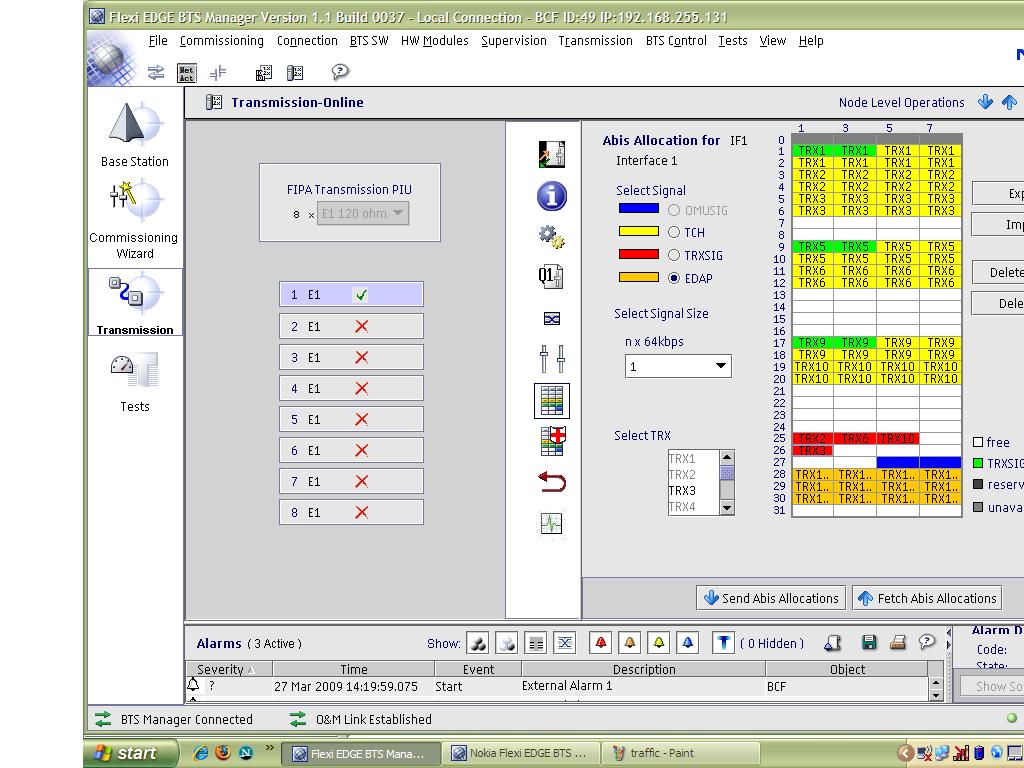The width and height of the screenshot is (1024, 768).
Task: Select the 2 E1 interface row
Action: (351, 326)
